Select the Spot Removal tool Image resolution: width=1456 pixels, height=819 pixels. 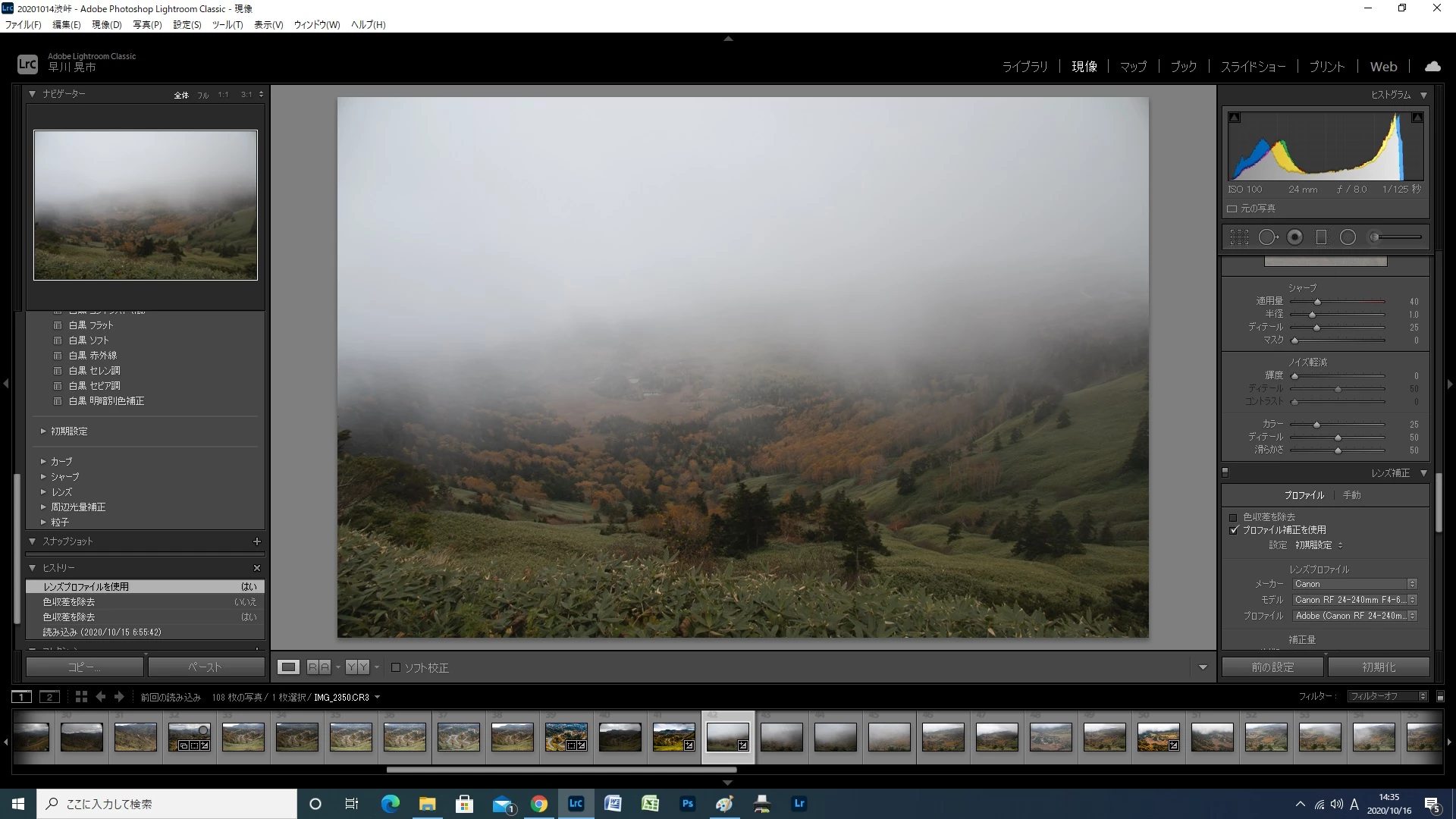1267,237
